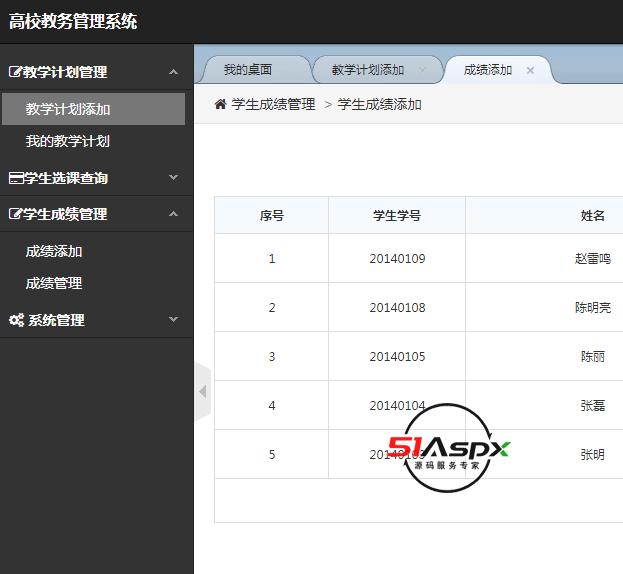
Task: Click the 学生成绩管理 menu header
Action: 97,214
